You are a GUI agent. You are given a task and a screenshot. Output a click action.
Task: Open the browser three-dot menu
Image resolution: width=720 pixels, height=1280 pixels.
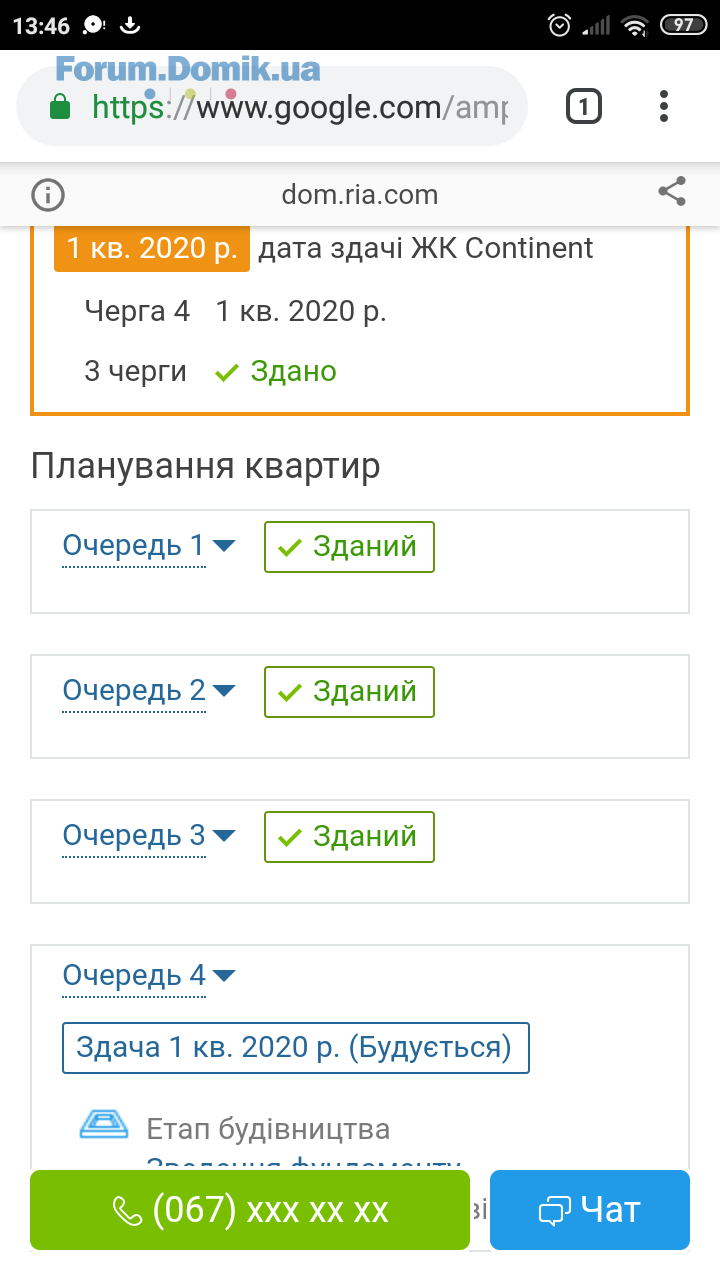(x=664, y=106)
